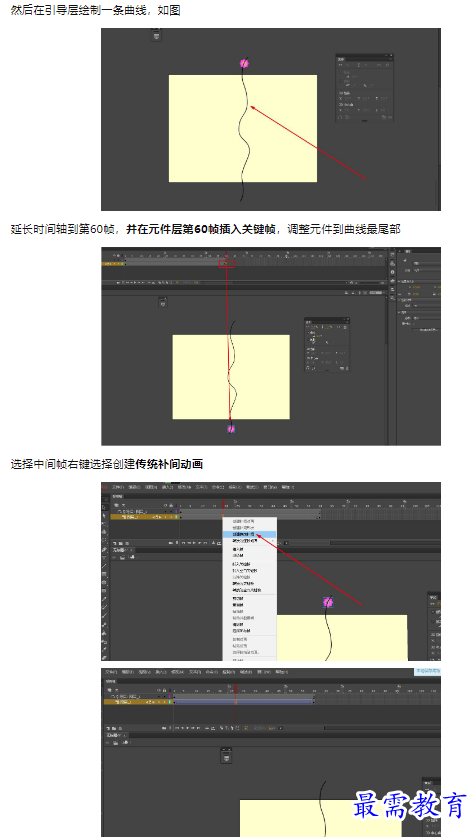The height and width of the screenshot is (837, 475).
Task: Select the Selection tool in context-menu screenshot toolbar
Action: point(104,507)
